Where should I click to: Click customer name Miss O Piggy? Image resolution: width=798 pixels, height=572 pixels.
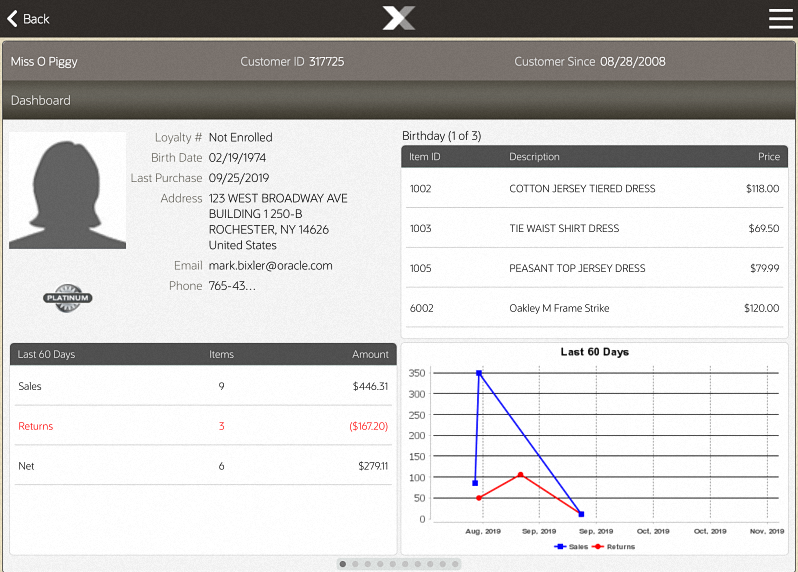tap(44, 62)
